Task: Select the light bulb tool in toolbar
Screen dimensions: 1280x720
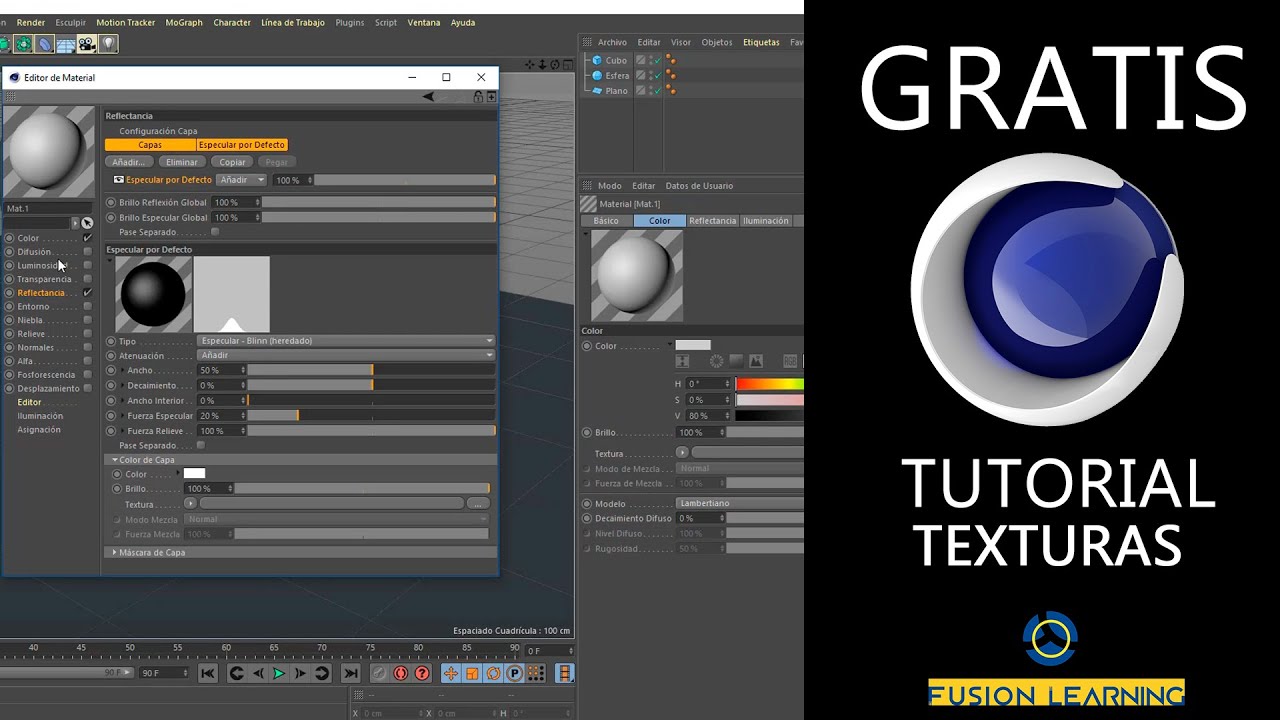Action: [x=108, y=44]
